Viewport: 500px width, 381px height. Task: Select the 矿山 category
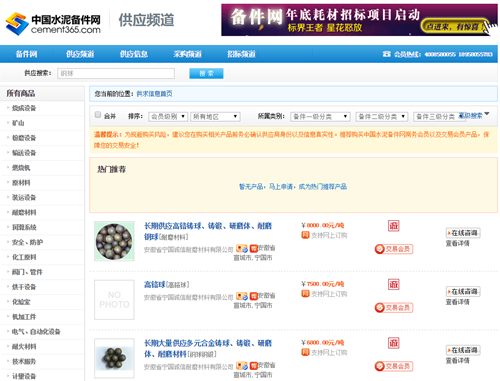pos(18,123)
